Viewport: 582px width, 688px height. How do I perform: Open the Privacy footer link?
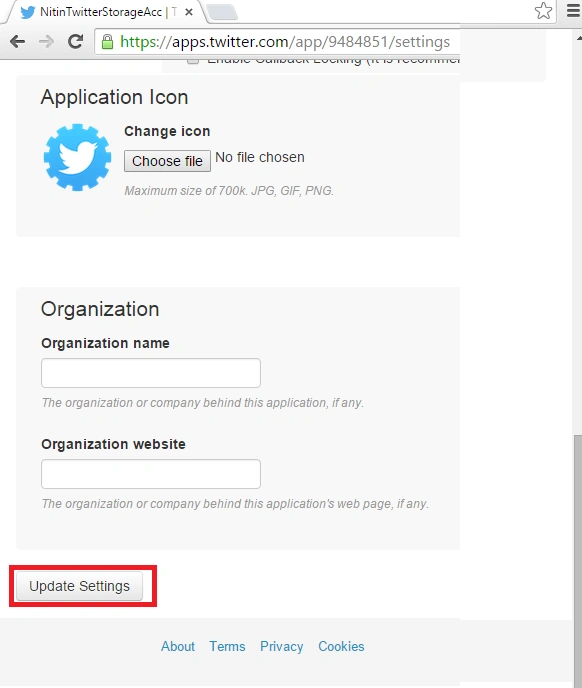point(281,646)
